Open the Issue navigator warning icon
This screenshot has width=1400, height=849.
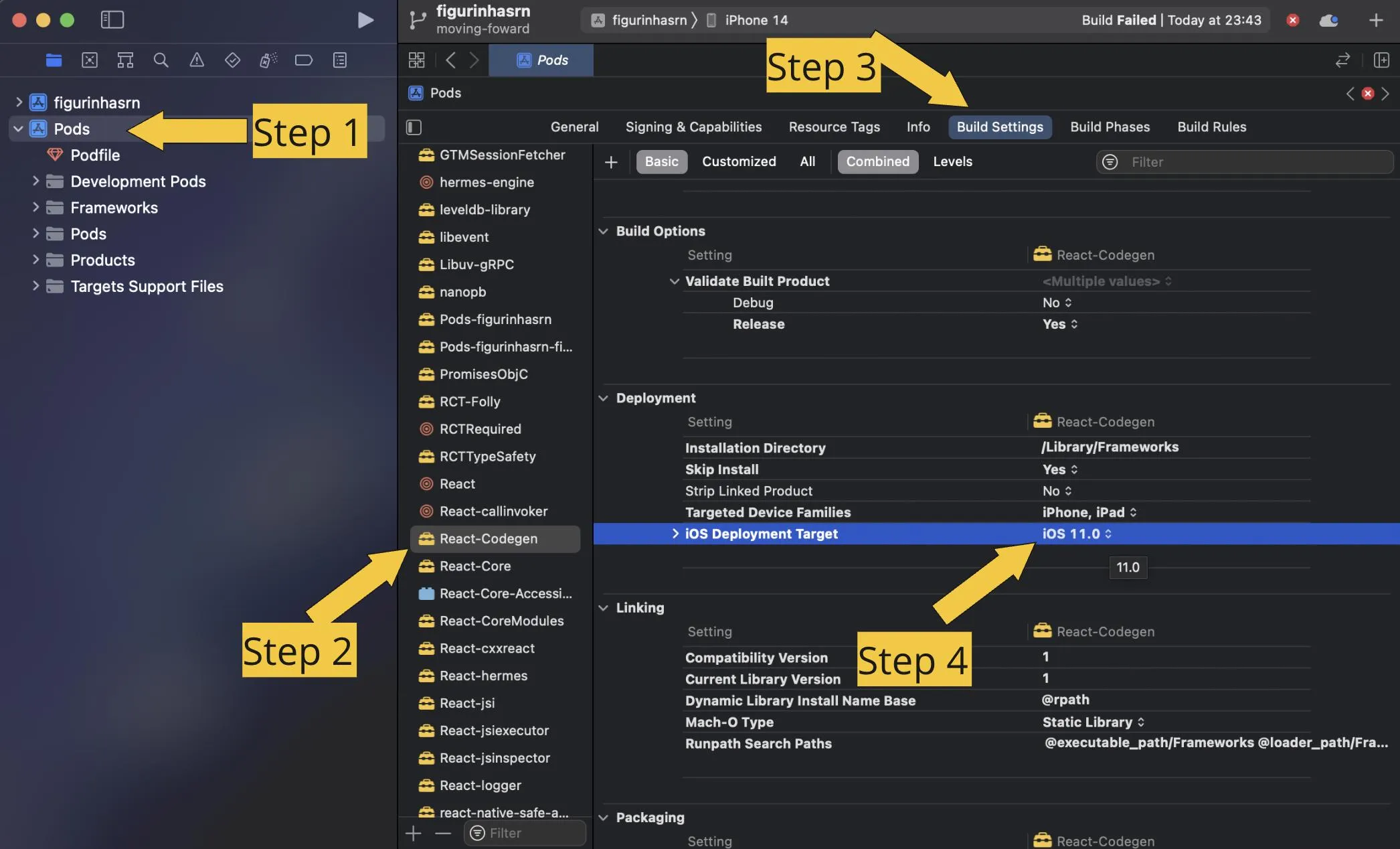[197, 60]
